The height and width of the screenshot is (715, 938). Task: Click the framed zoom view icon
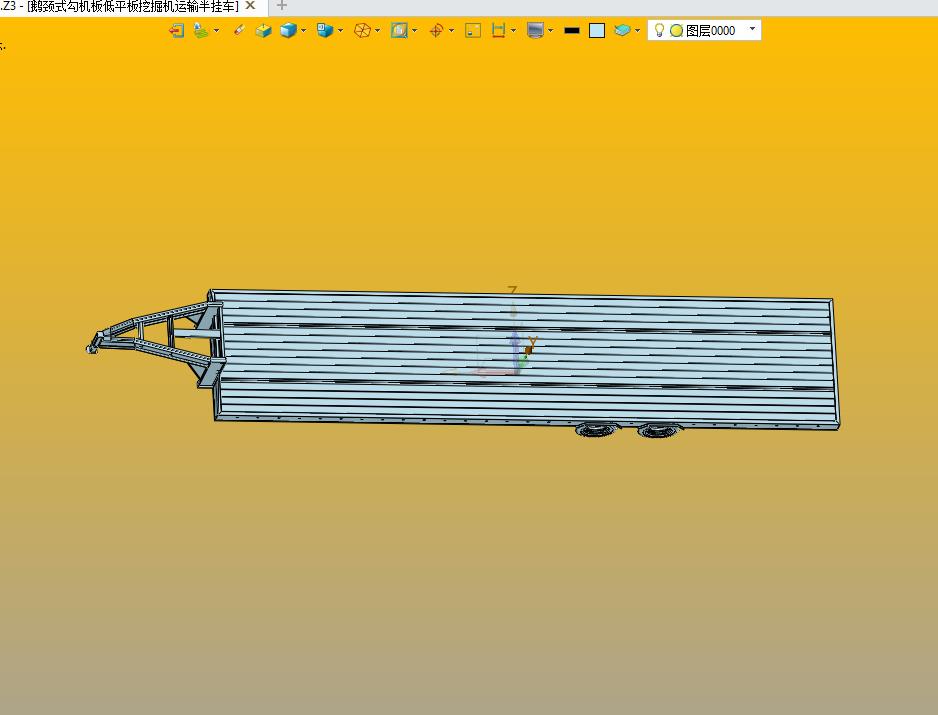399,30
